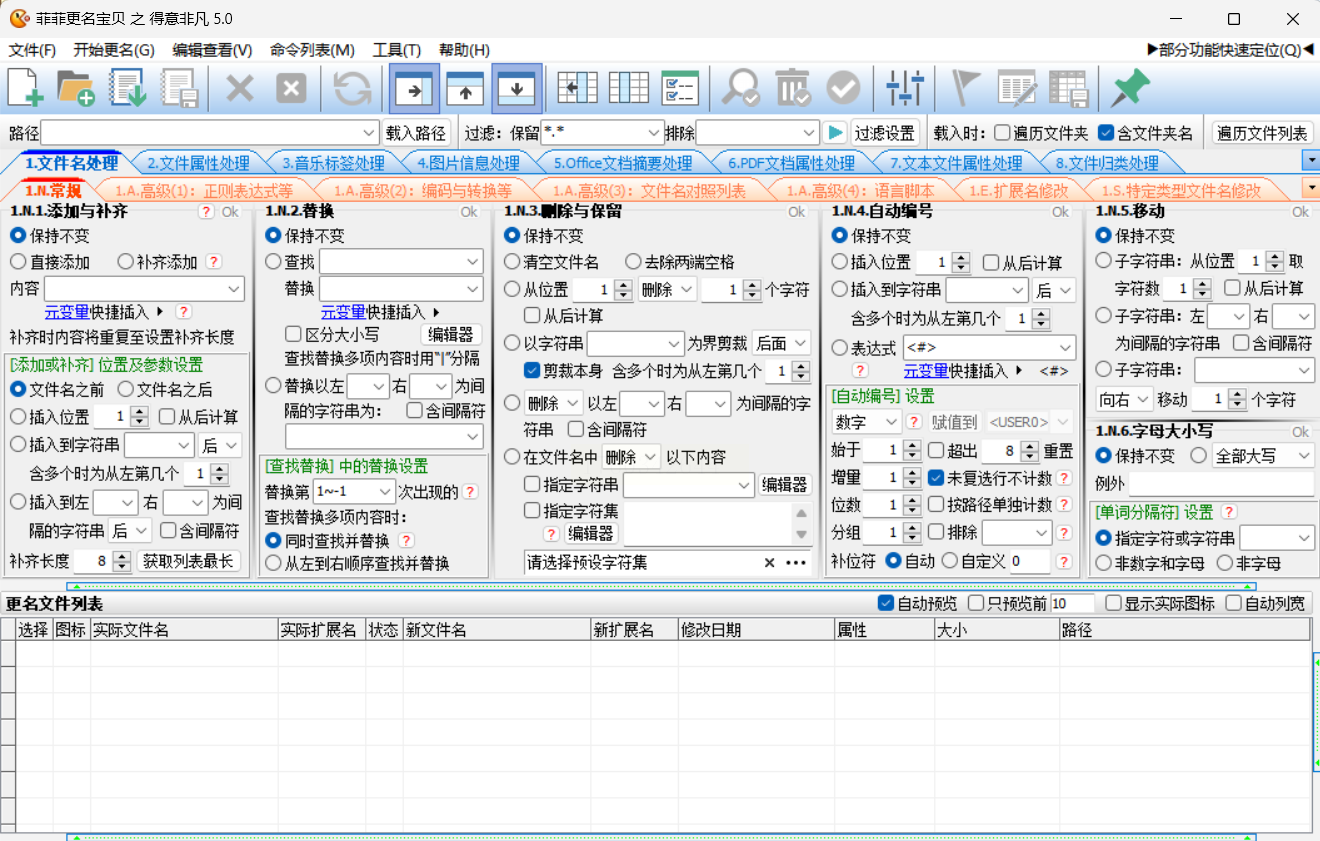Click the refresh arrows toolbar icon
This screenshot has width=1320, height=841.
352,89
